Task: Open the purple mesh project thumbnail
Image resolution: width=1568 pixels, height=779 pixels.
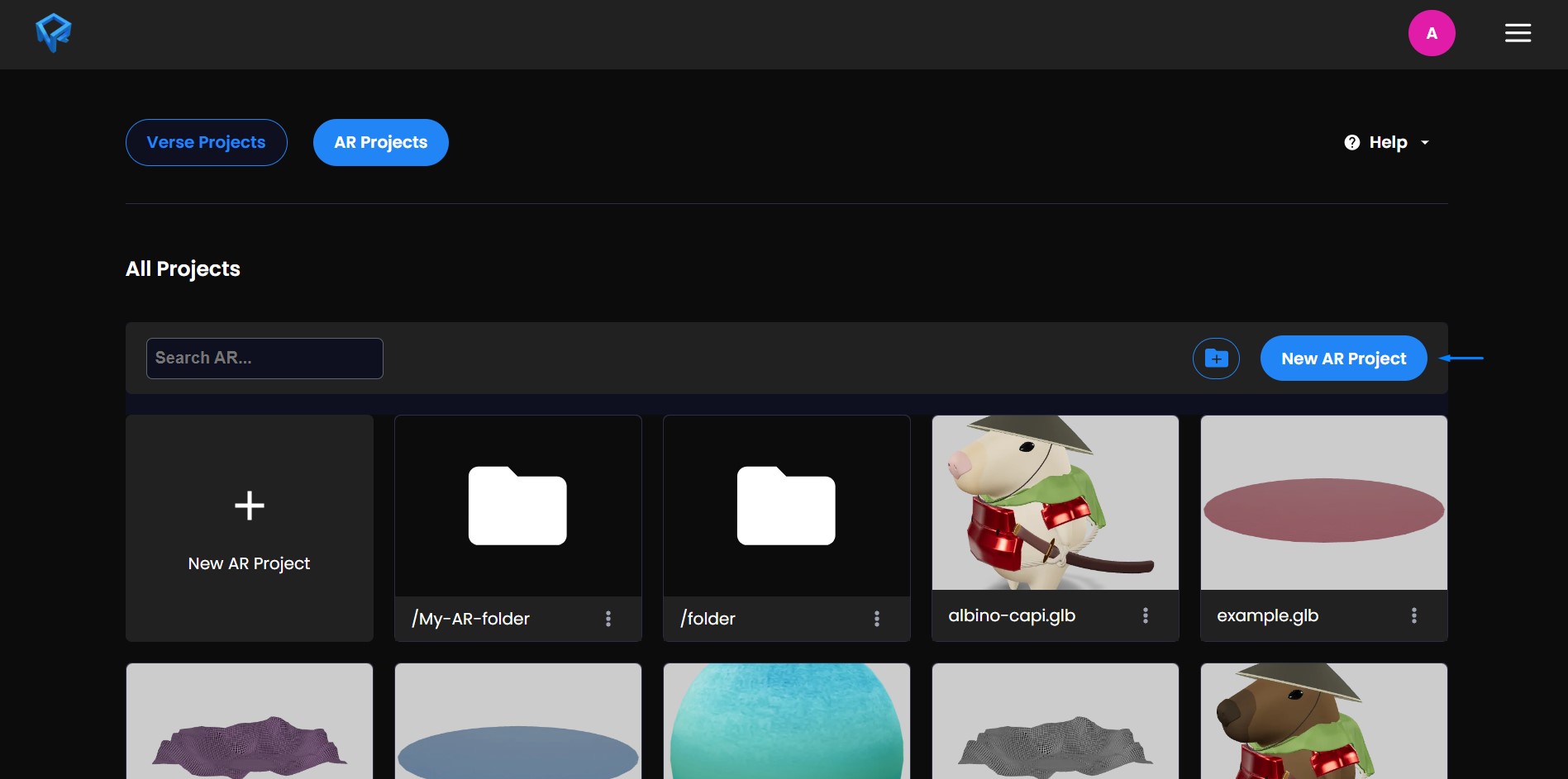Action: (x=250, y=721)
